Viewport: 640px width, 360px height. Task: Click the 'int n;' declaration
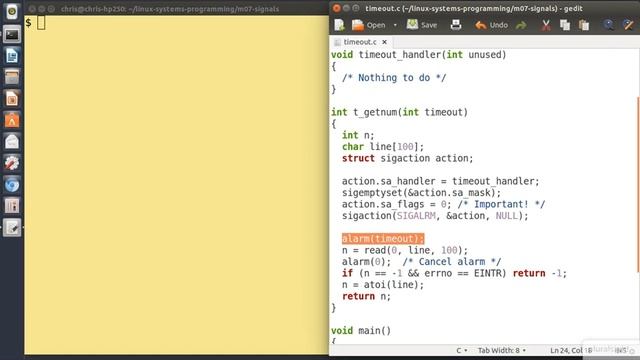(x=358, y=135)
